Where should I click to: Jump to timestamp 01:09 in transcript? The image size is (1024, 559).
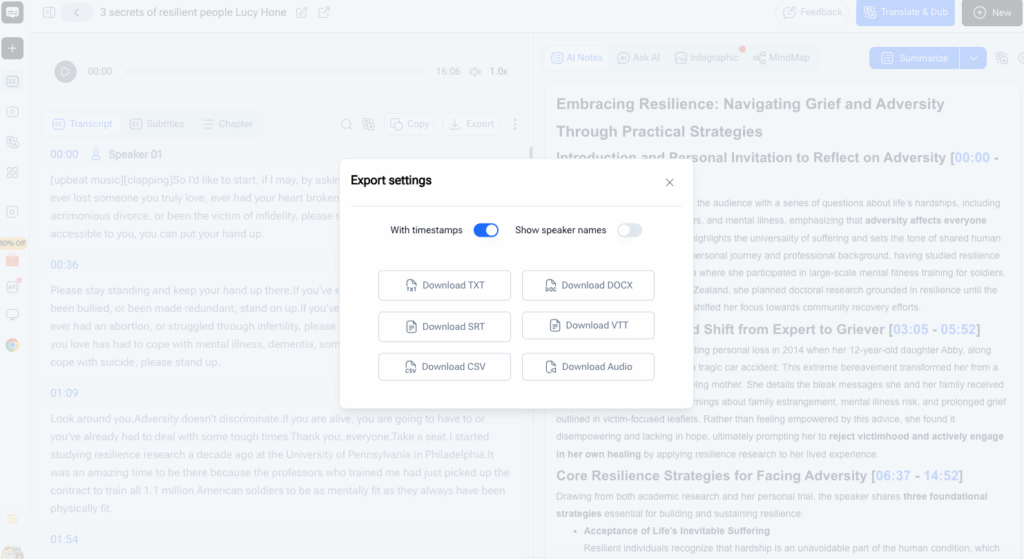click(x=64, y=393)
